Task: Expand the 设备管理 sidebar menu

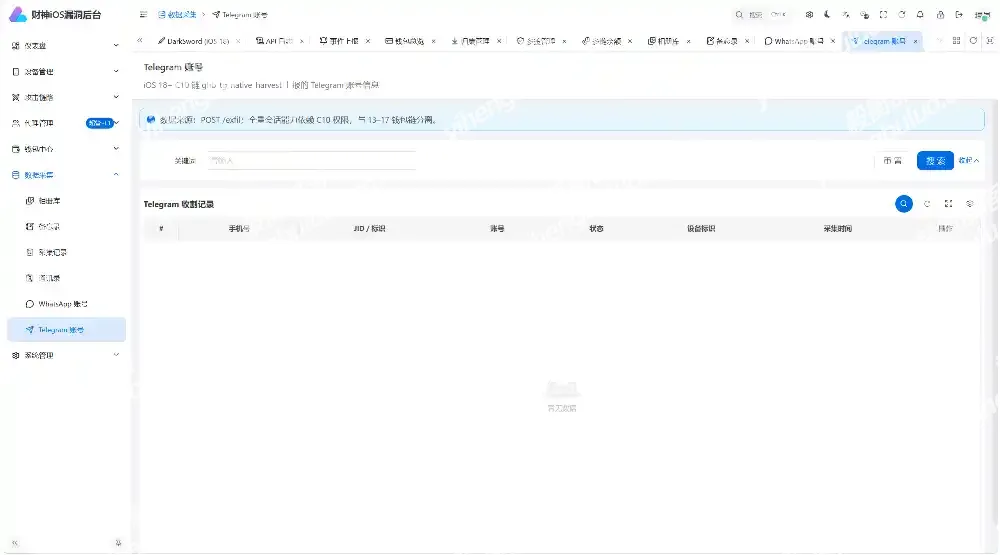Action: click(x=66, y=71)
